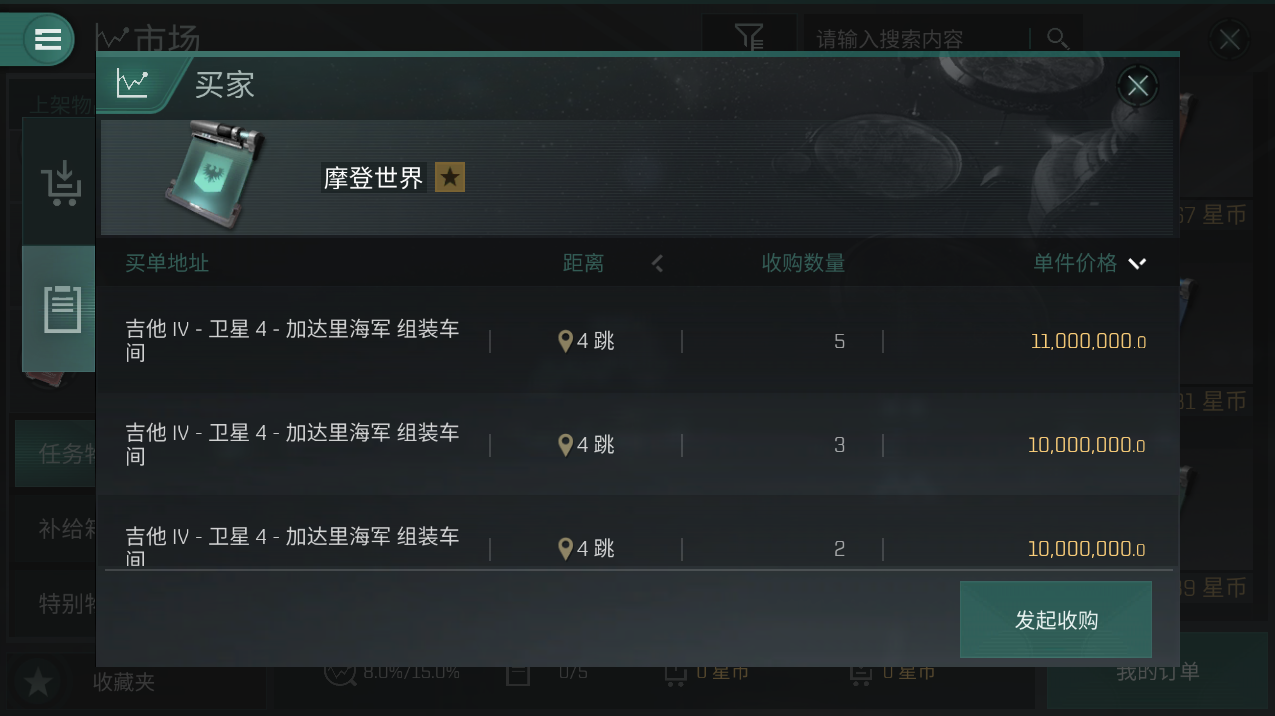Click the 收藏夹 star icon

38,683
